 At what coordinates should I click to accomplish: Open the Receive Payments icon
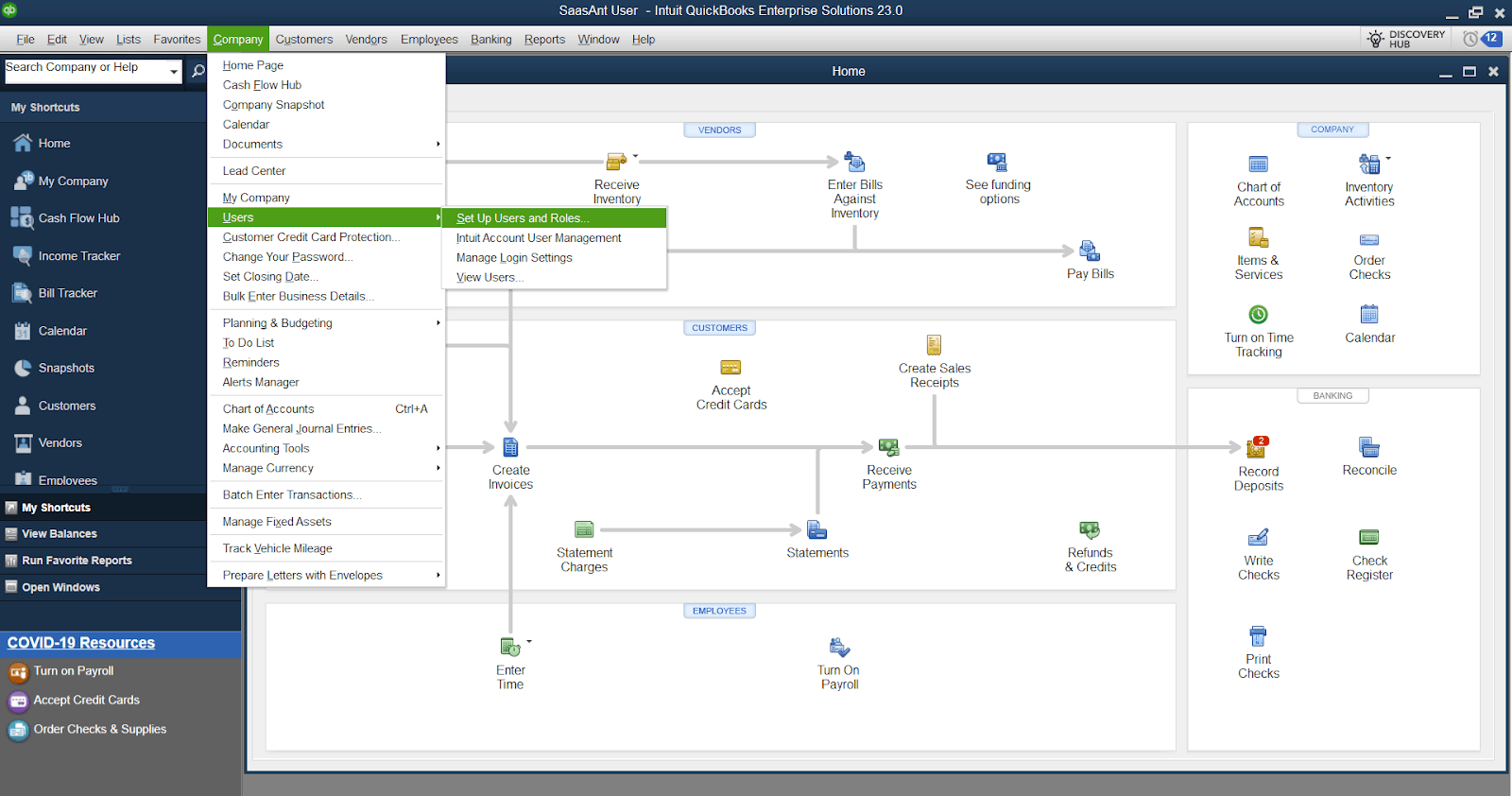pyautogui.click(x=889, y=447)
